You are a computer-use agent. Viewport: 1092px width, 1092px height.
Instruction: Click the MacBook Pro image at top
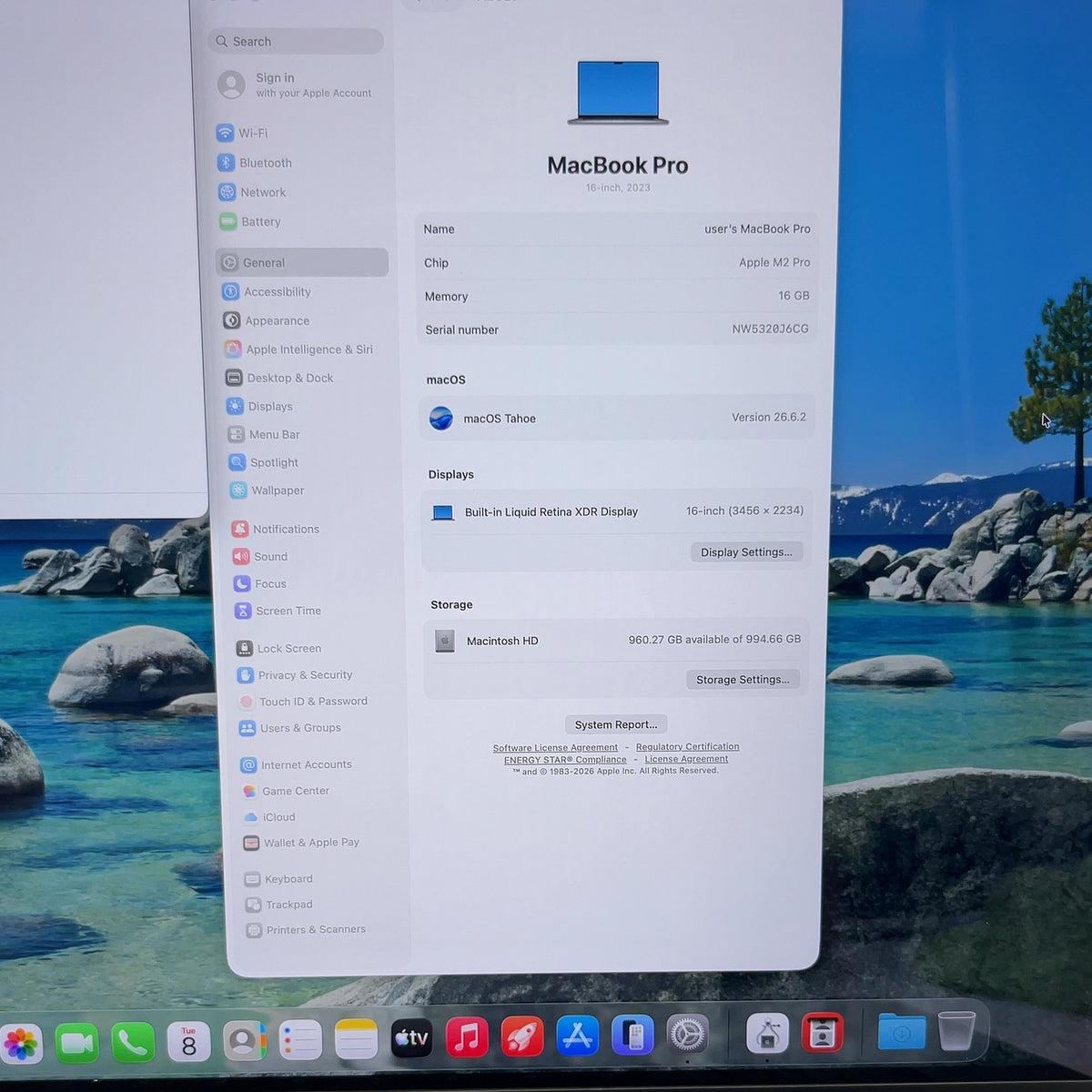coord(618,92)
